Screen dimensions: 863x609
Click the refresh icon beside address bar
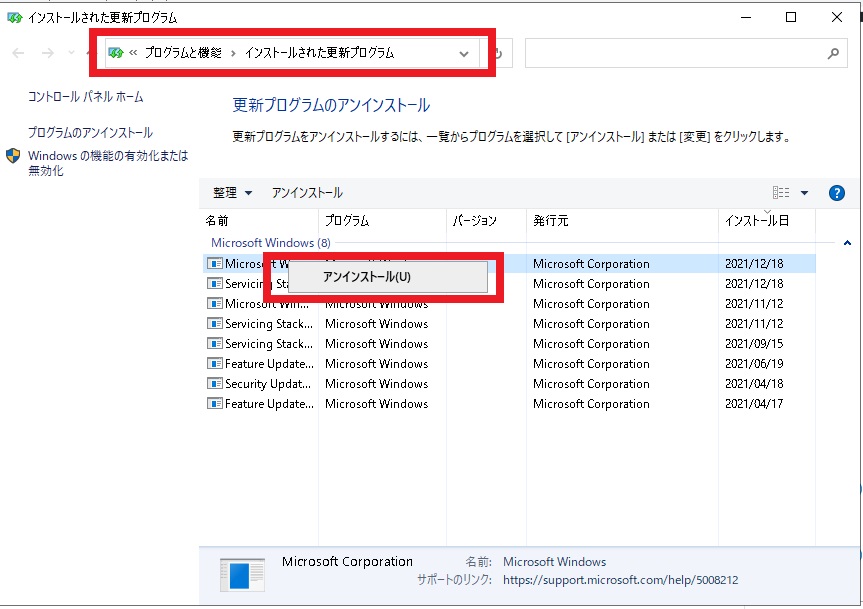click(502, 53)
